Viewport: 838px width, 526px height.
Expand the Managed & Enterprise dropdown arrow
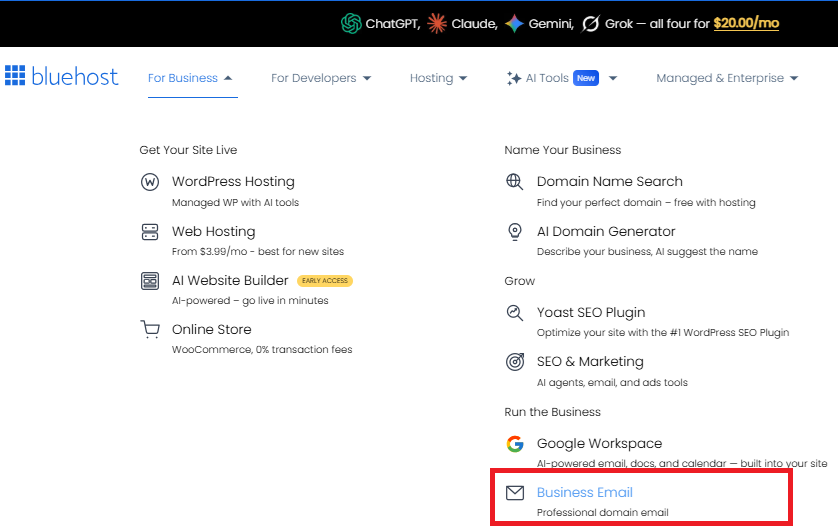click(x=794, y=78)
